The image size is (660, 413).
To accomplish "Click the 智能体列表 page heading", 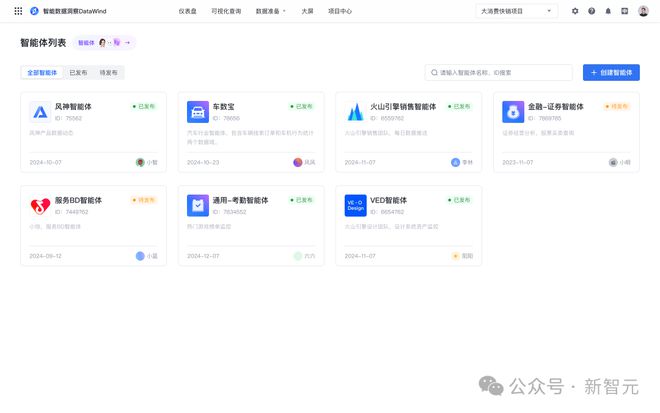I will click(43, 43).
